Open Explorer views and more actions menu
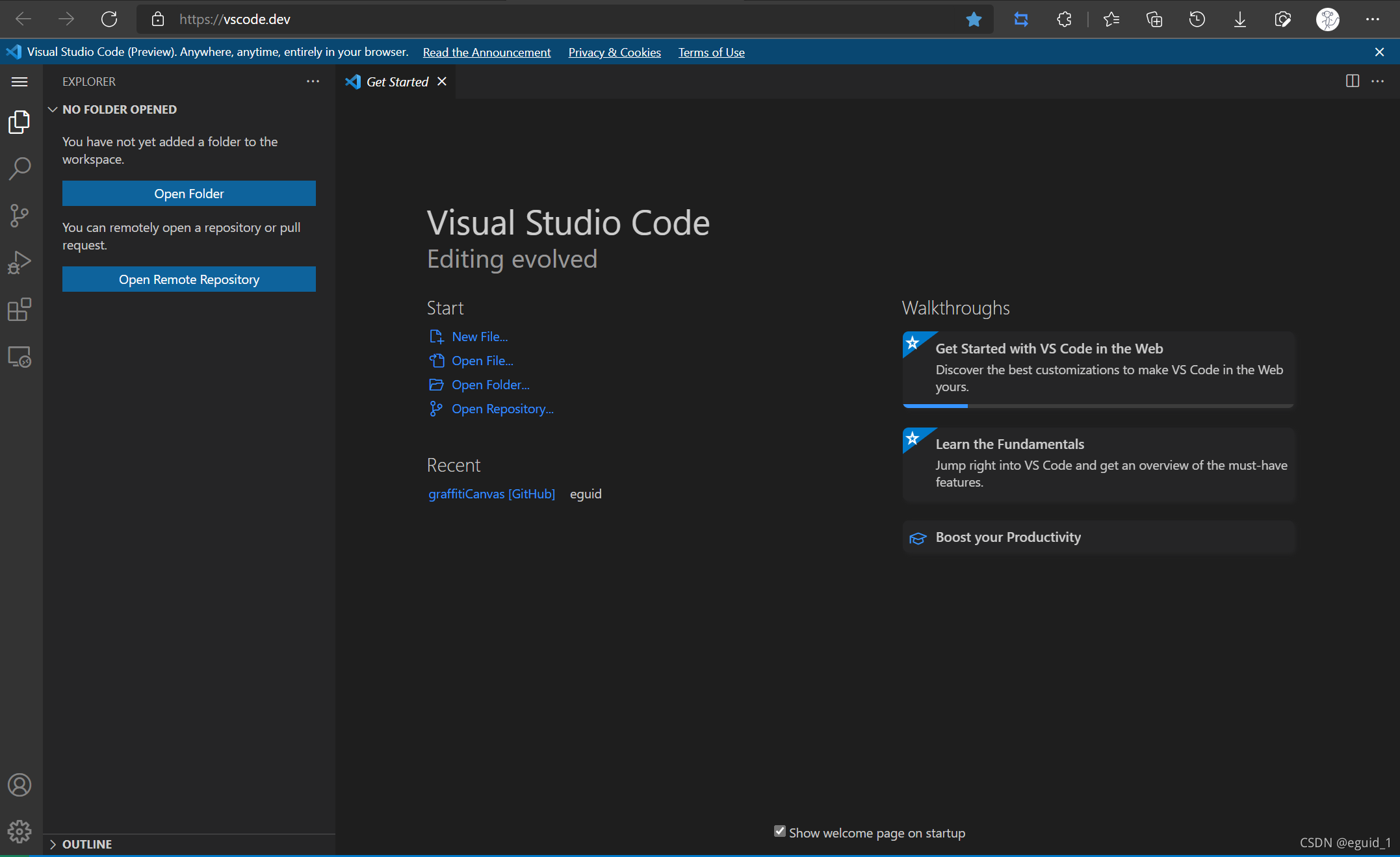This screenshot has width=1400, height=857. [313, 81]
